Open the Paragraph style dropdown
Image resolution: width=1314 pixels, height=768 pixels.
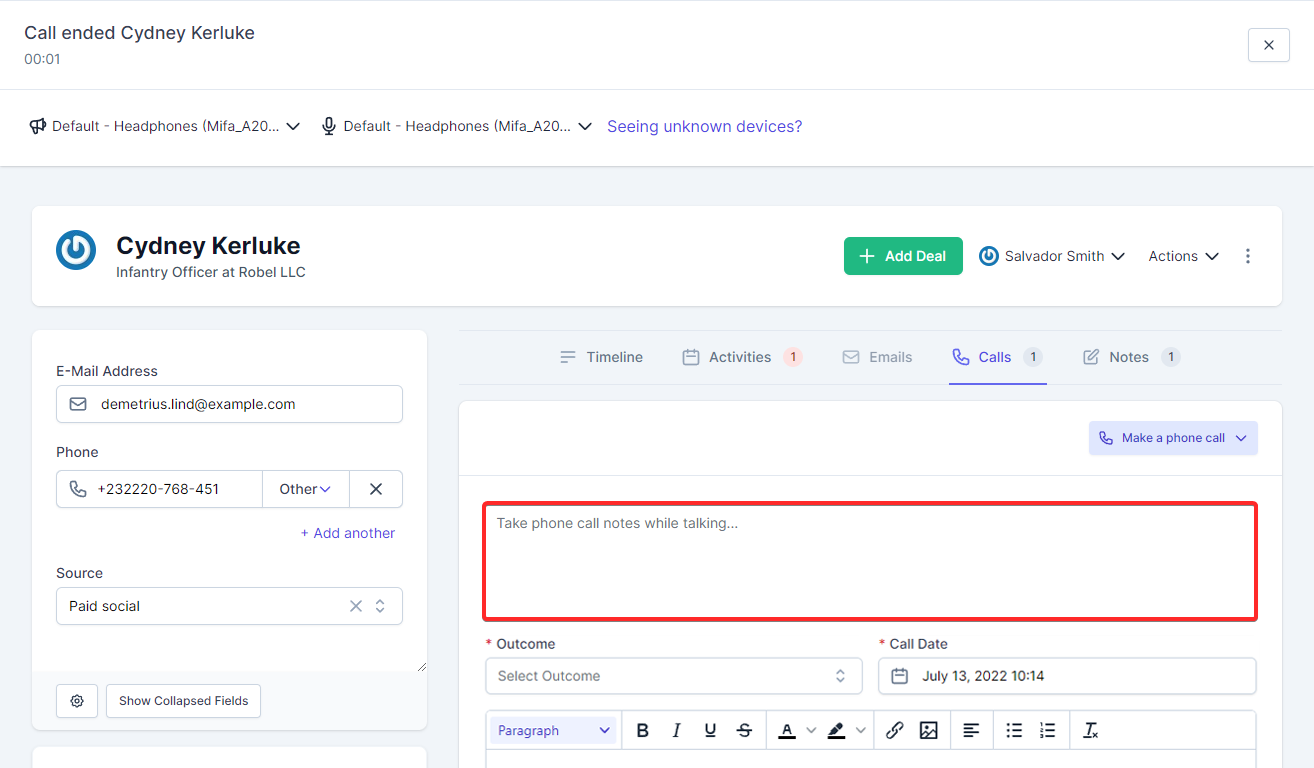pyautogui.click(x=554, y=731)
